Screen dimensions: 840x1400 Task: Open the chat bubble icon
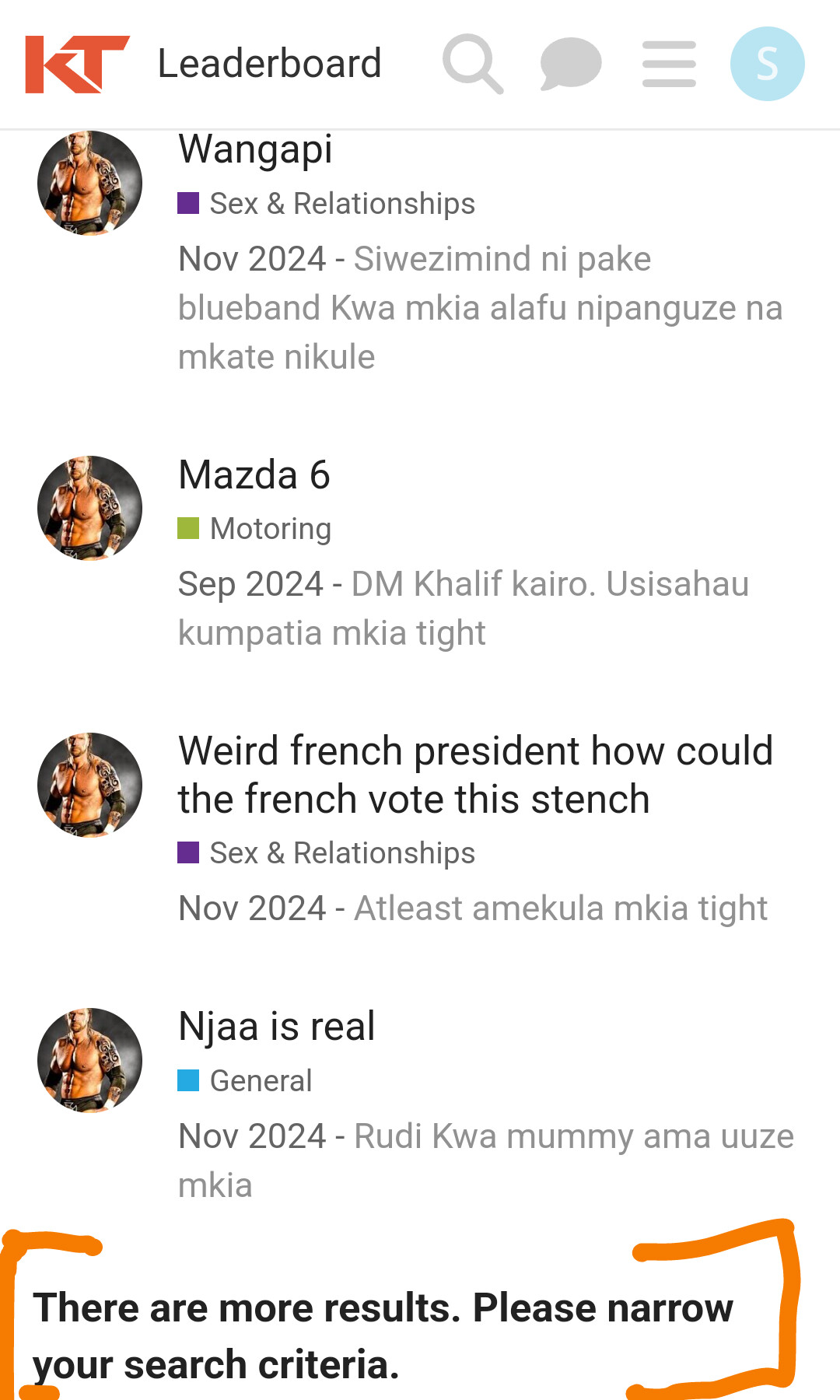click(570, 64)
